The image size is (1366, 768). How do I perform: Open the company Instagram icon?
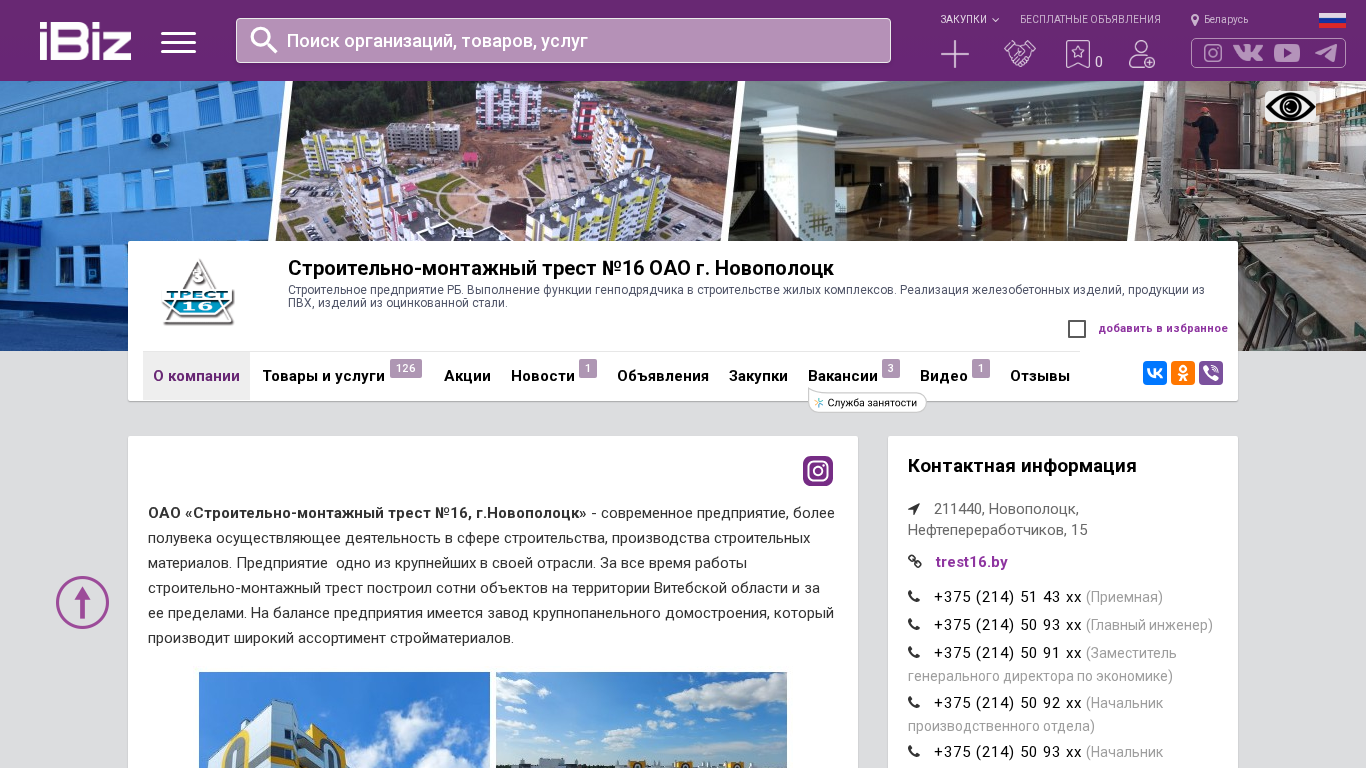pyautogui.click(x=818, y=471)
